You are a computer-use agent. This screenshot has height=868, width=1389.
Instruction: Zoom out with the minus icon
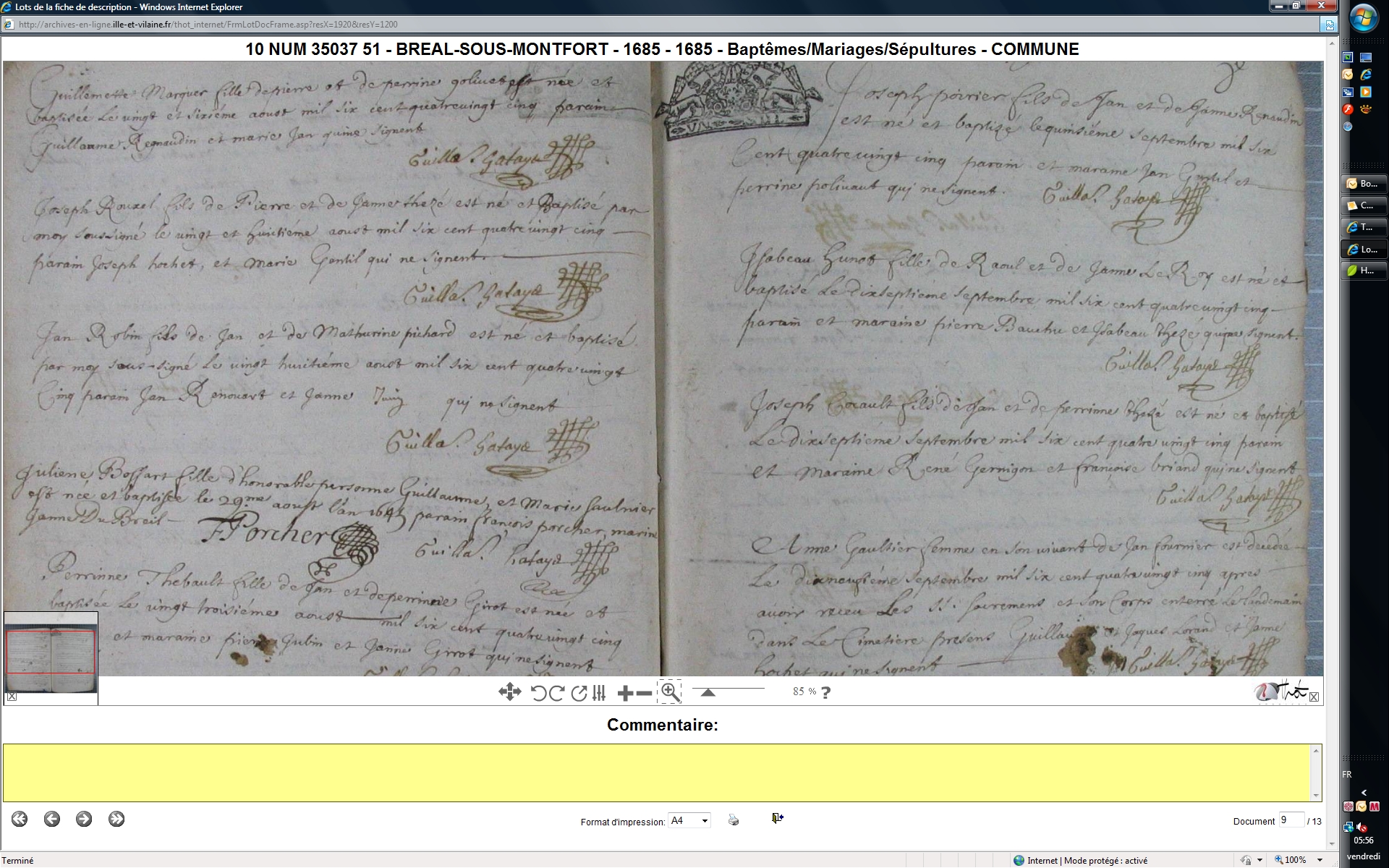(x=643, y=693)
